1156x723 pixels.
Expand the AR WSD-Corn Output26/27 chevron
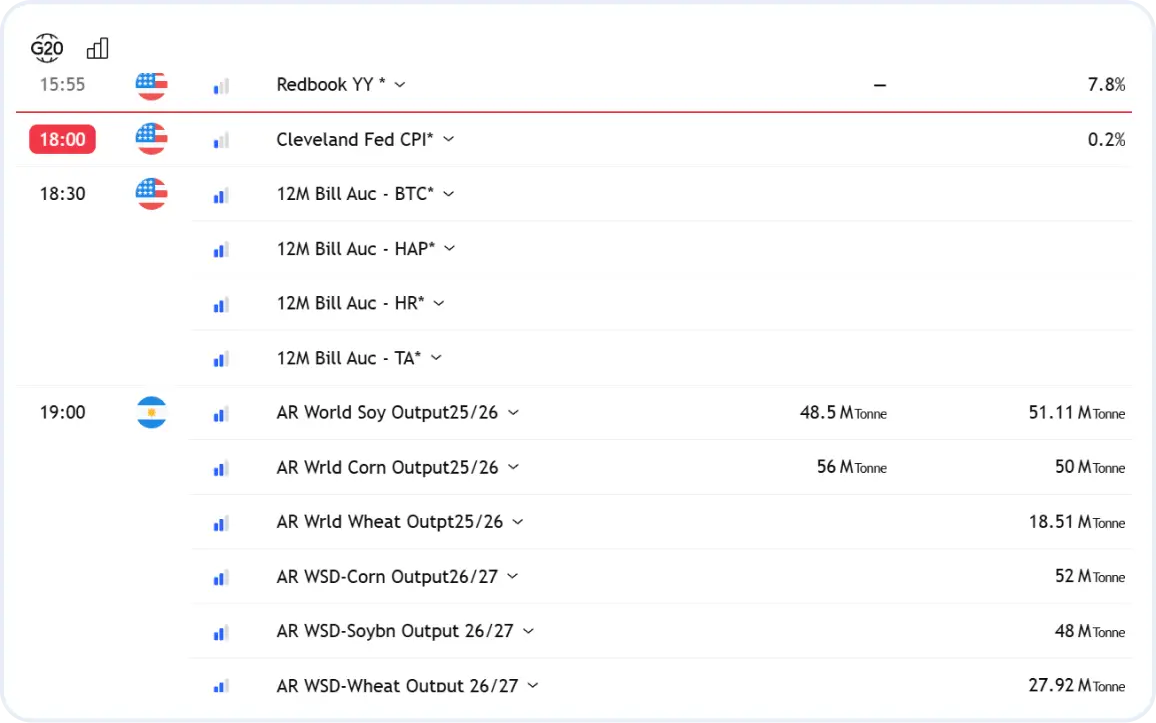click(512, 576)
